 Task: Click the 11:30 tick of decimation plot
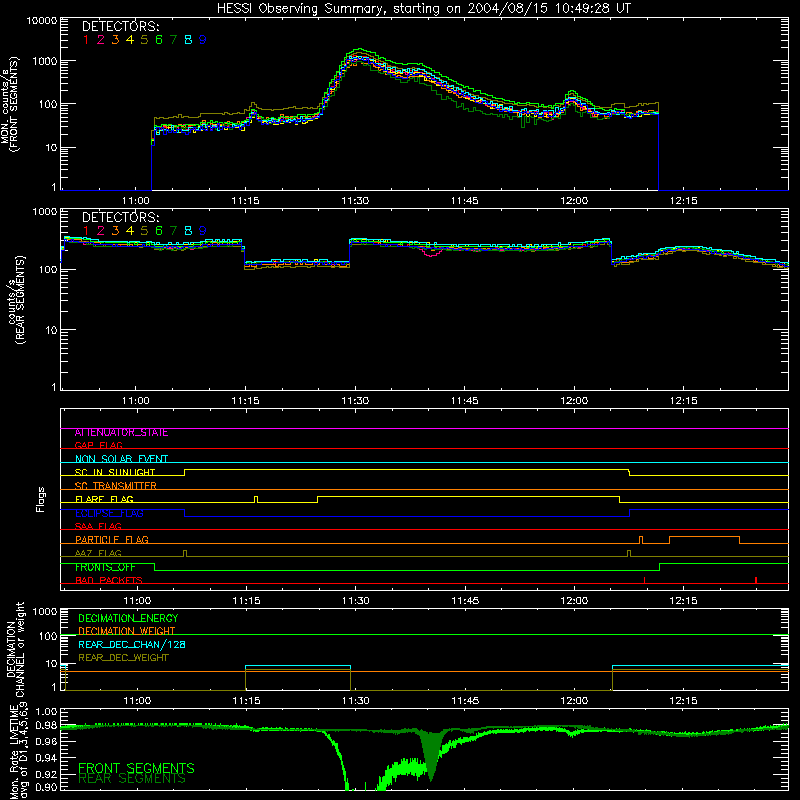click(x=356, y=701)
